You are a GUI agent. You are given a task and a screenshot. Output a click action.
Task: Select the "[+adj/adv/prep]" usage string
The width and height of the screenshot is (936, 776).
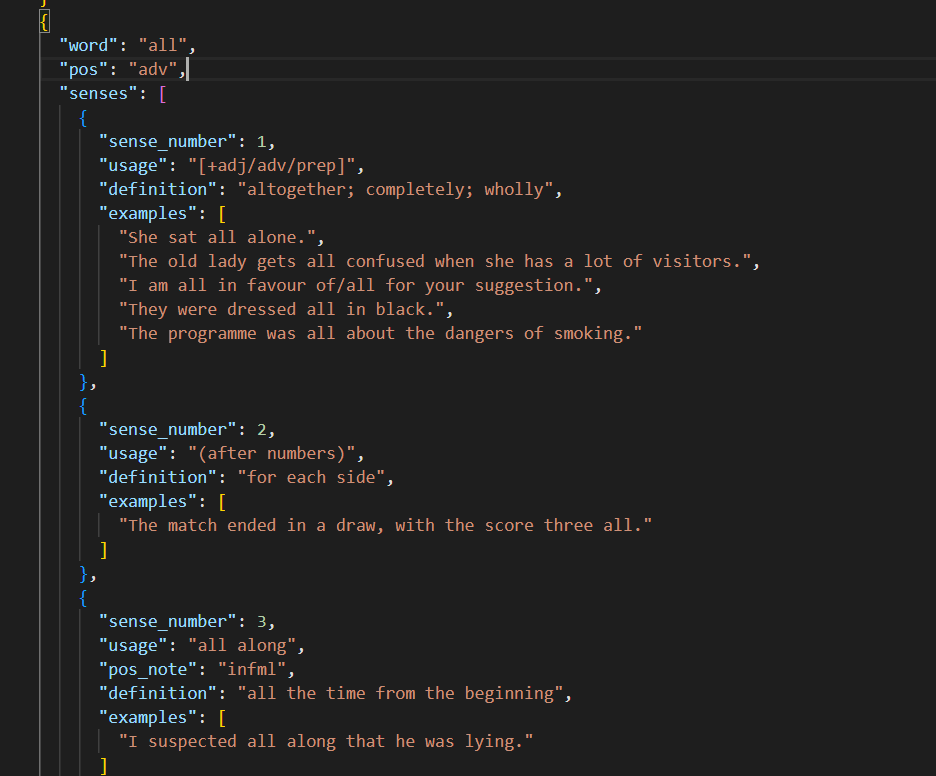[276, 165]
